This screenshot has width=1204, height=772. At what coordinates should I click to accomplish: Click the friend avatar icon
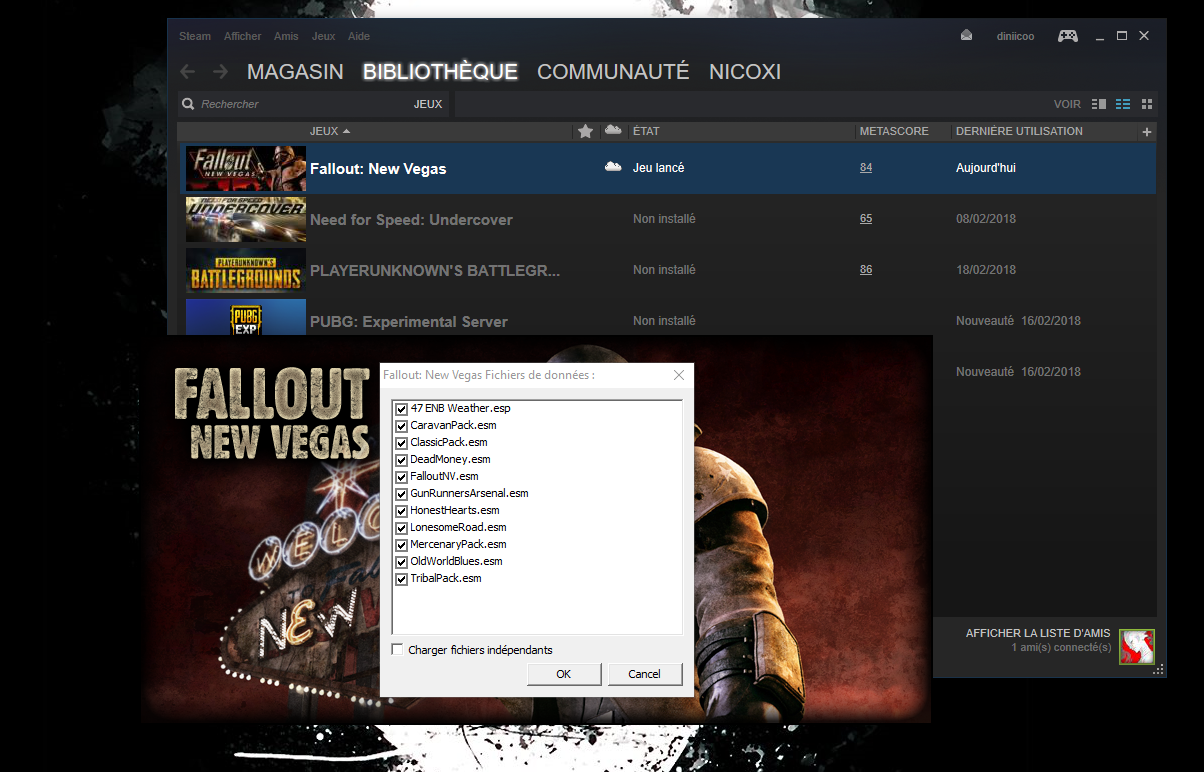point(1137,647)
